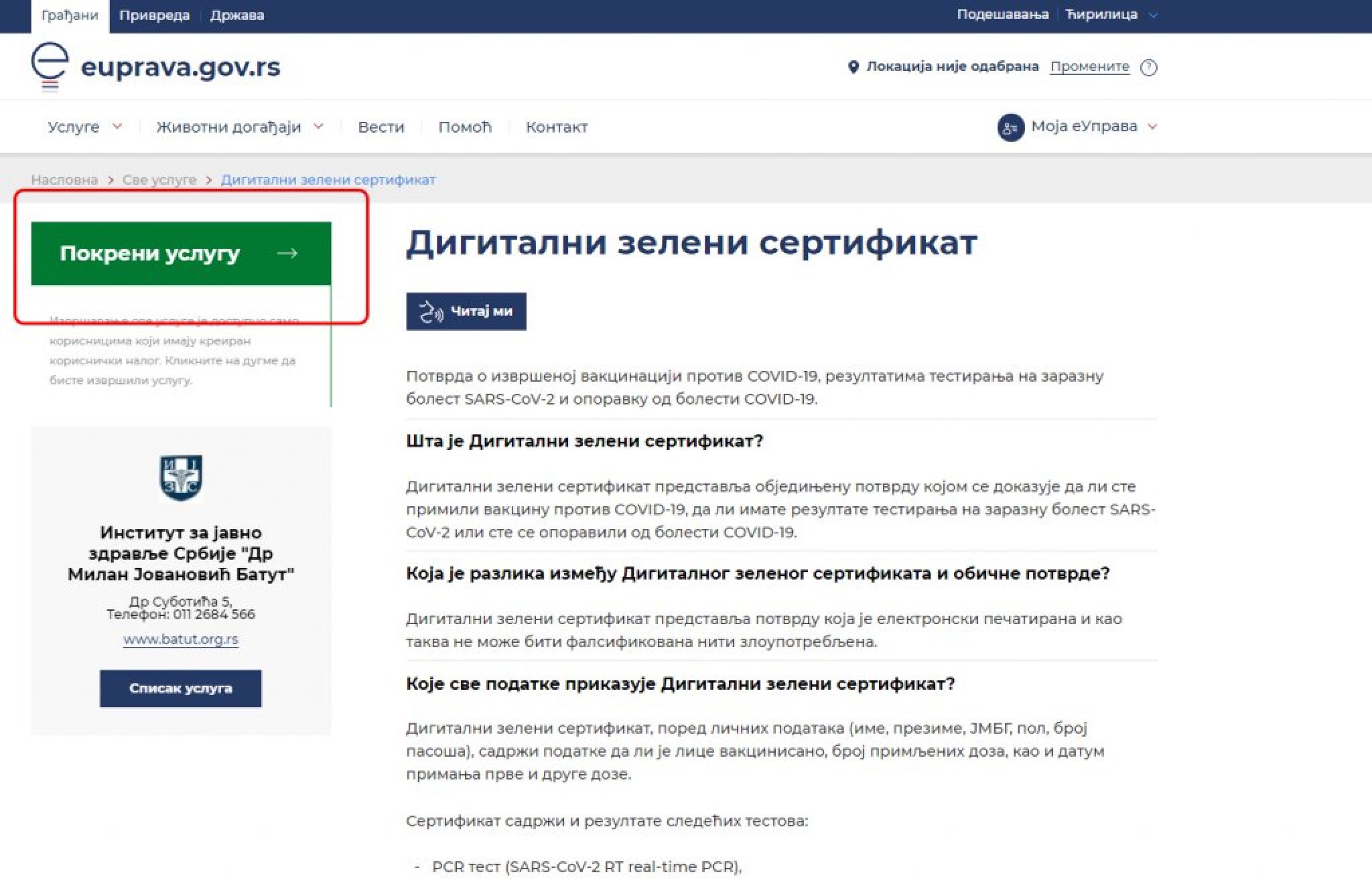Image resolution: width=1372 pixels, height=896 pixels.
Task: Click Све услуге breadcrumb link
Action: (x=159, y=179)
